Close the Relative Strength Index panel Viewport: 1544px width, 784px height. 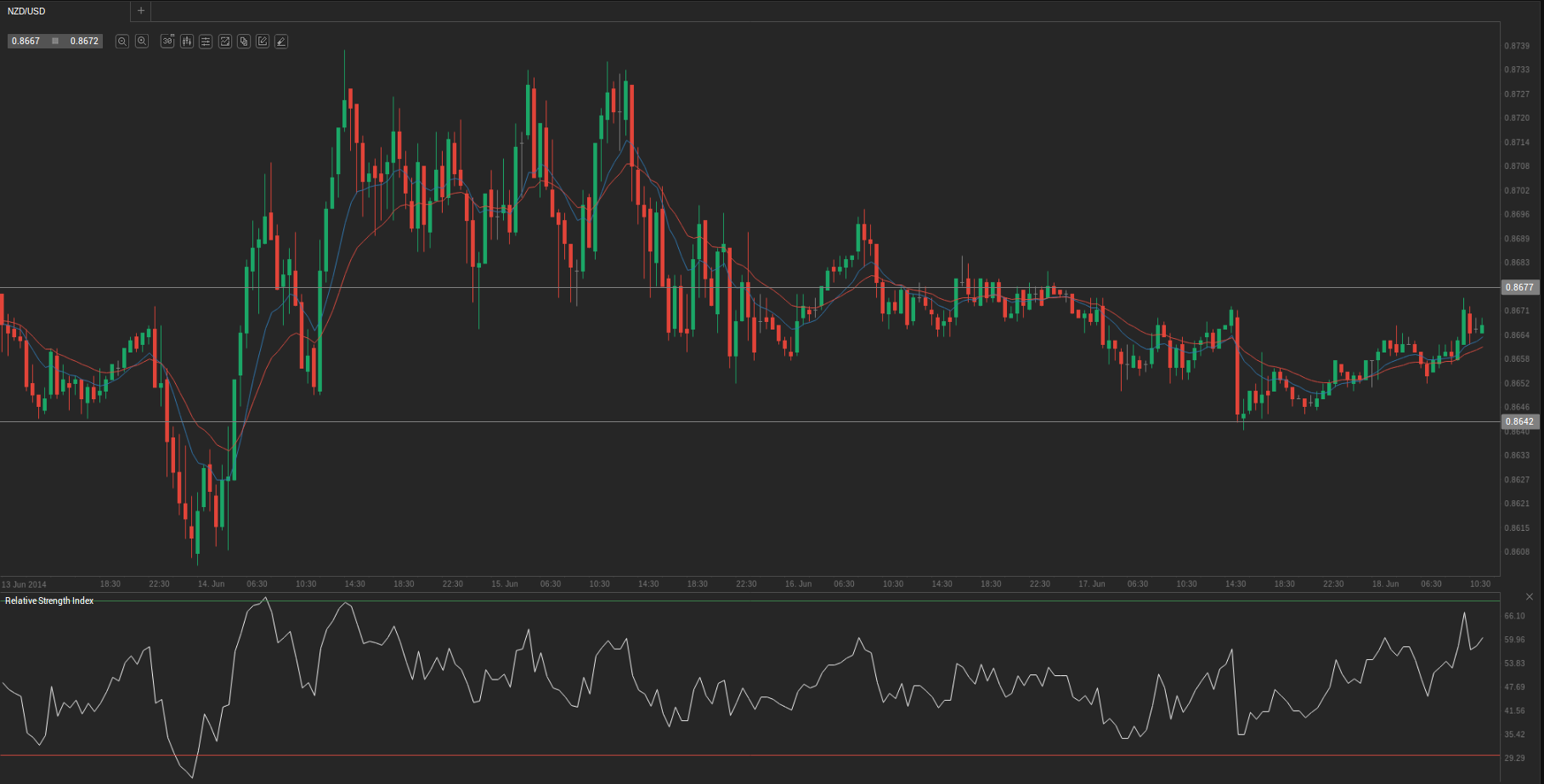[x=1530, y=597]
